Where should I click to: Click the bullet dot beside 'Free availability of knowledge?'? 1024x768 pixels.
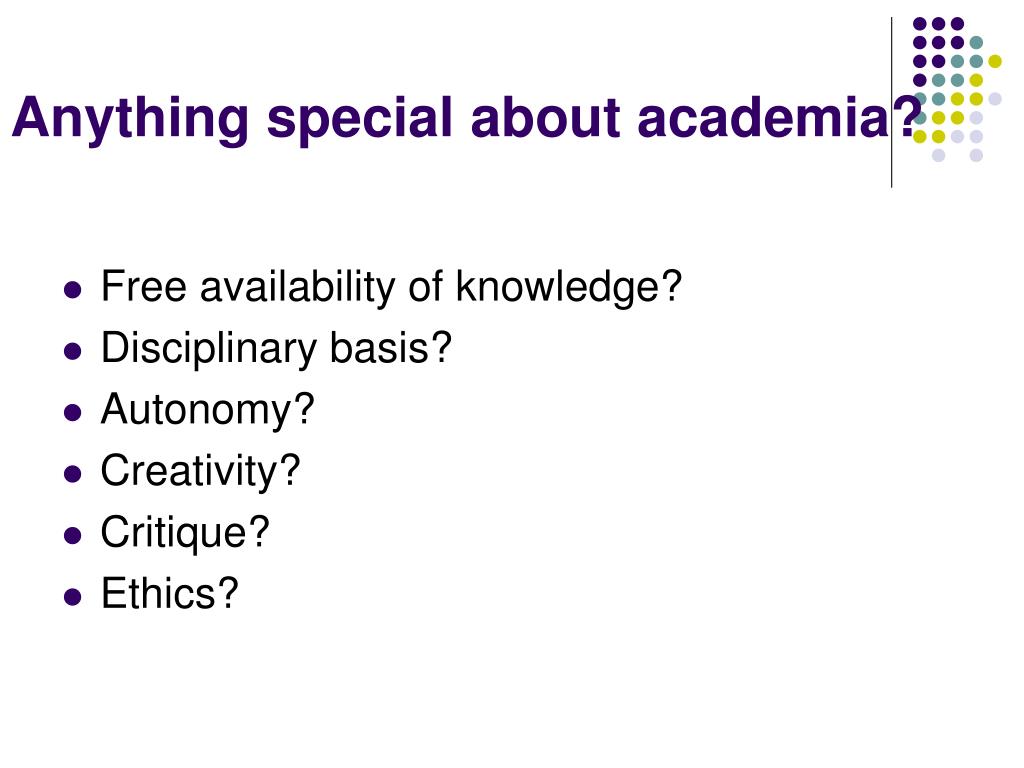pyautogui.click(x=72, y=289)
